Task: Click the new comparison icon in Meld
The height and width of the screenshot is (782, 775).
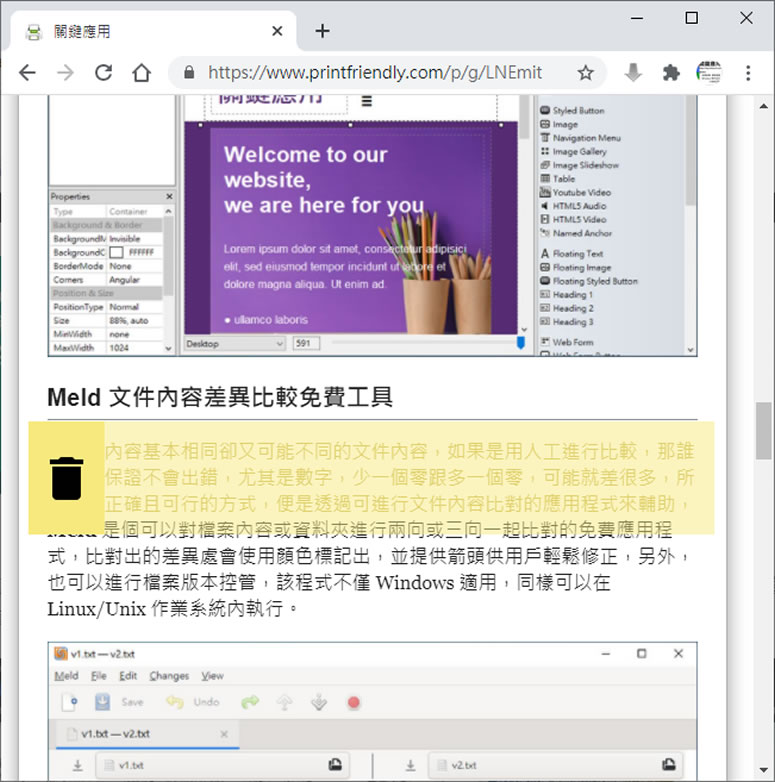Action: tap(69, 703)
